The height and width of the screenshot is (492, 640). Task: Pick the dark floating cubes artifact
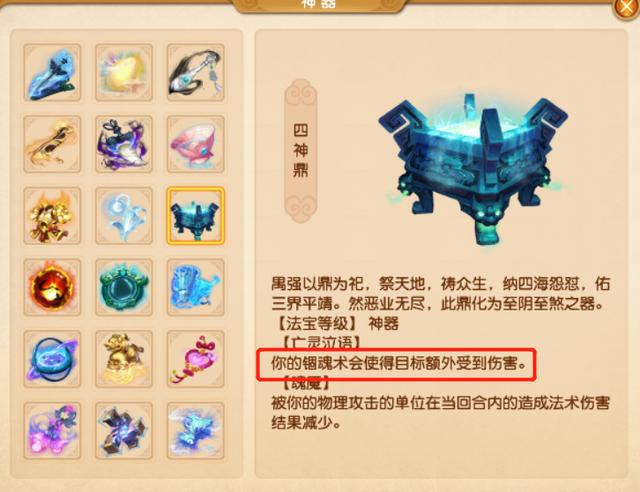tap(124, 430)
